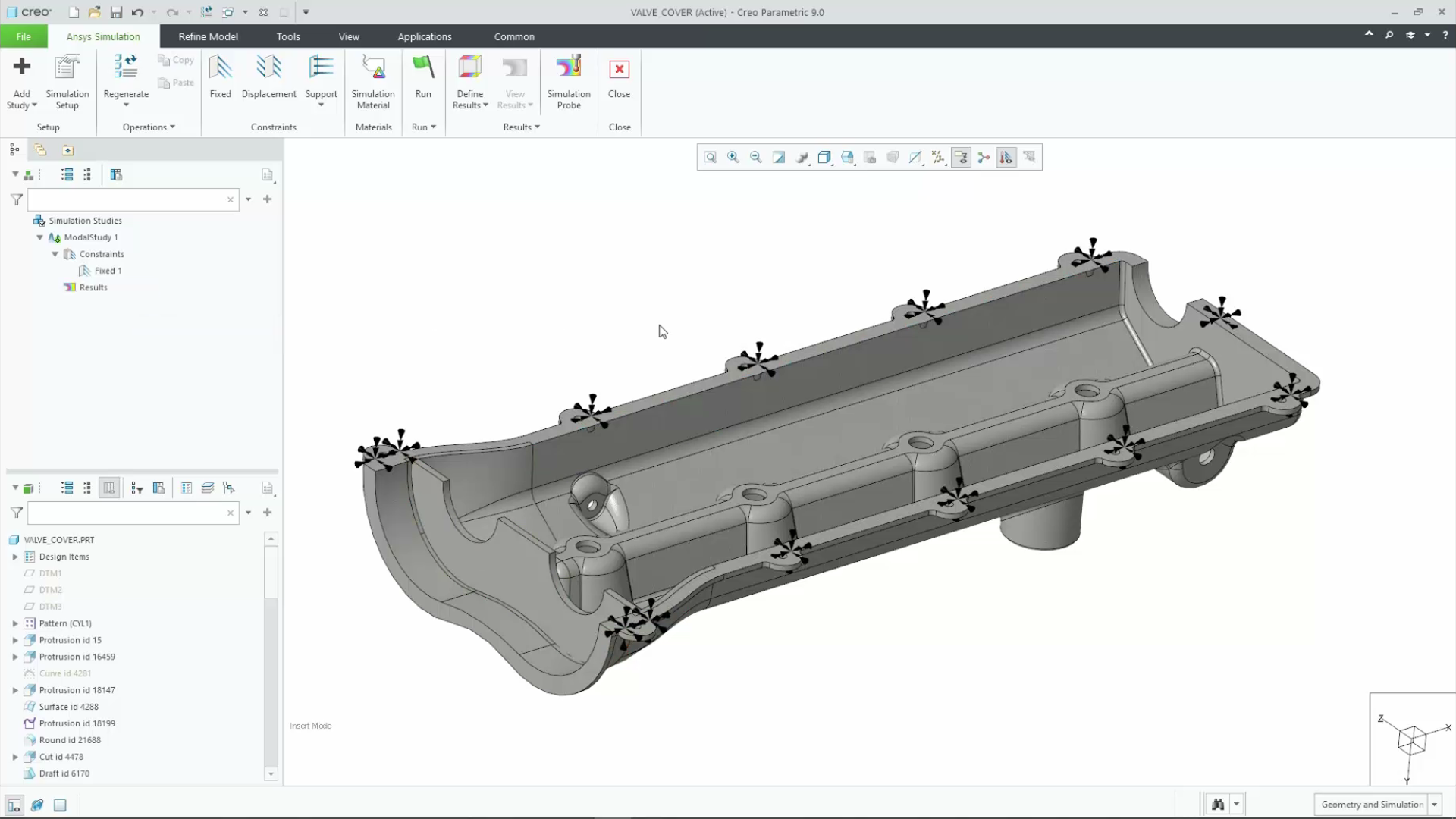Click the simulation tree filter field
The height and width of the screenshot is (819, 1456).
pyautogui.click(x=133, y=199)
